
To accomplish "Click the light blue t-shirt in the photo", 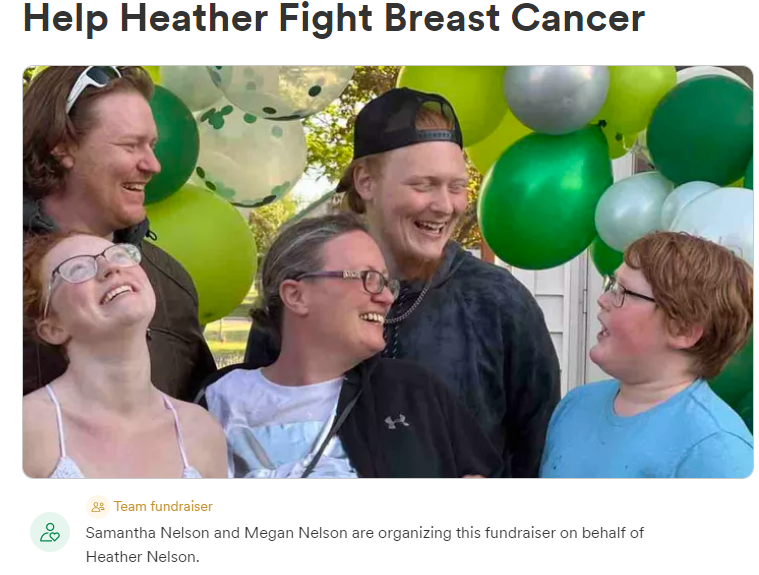I will click(x=647, y=433).
